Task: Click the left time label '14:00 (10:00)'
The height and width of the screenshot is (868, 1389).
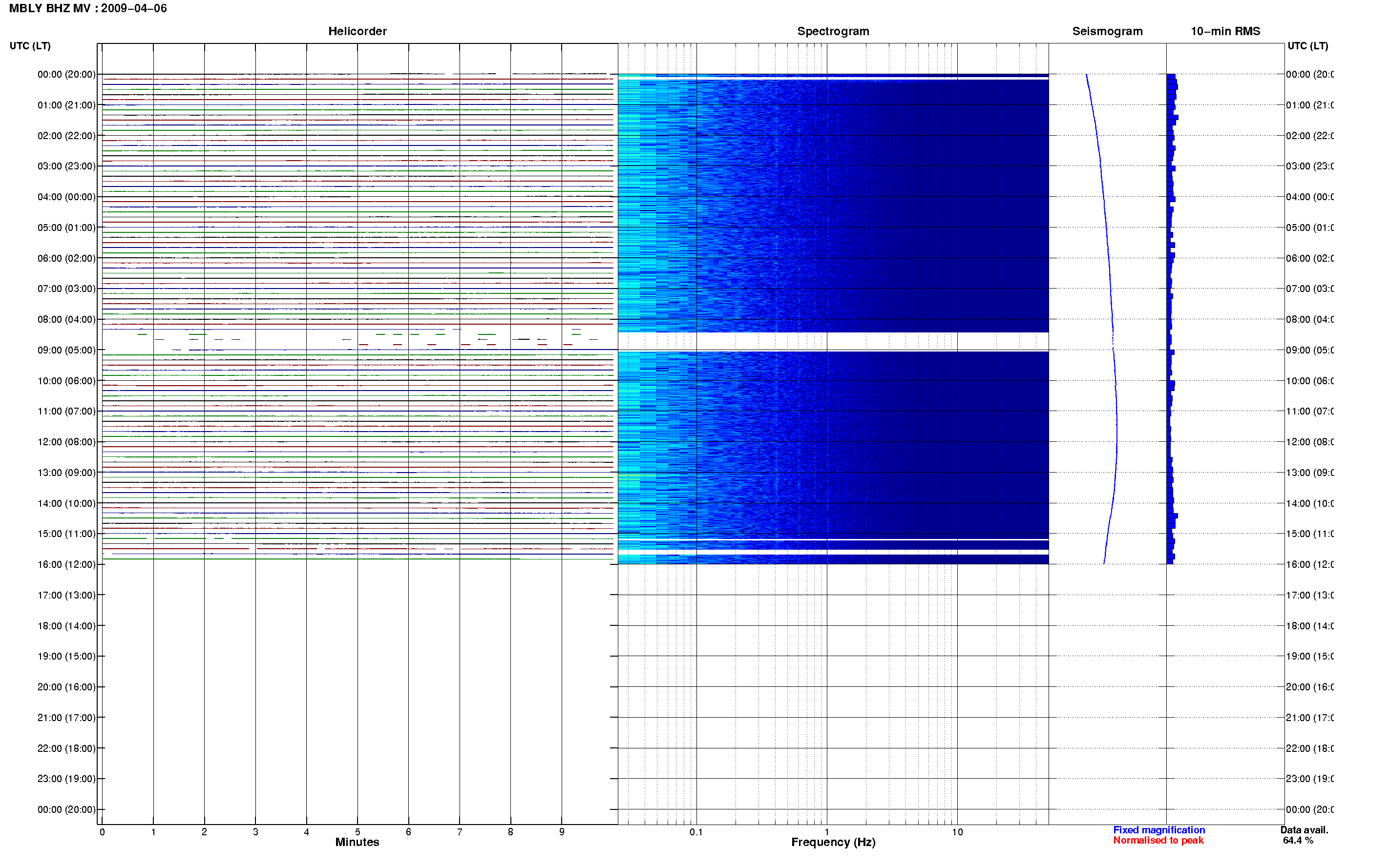Action: [66, 503]
